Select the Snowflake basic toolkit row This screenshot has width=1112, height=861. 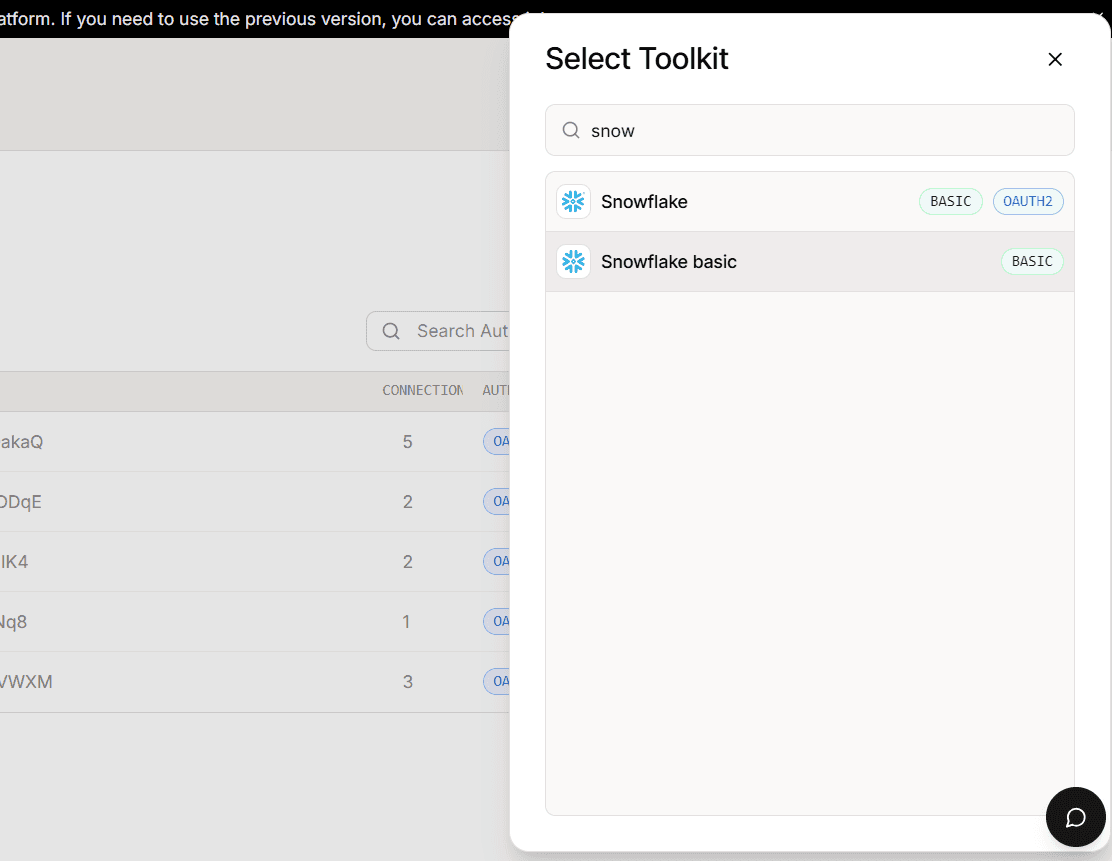tap(809, 262)
